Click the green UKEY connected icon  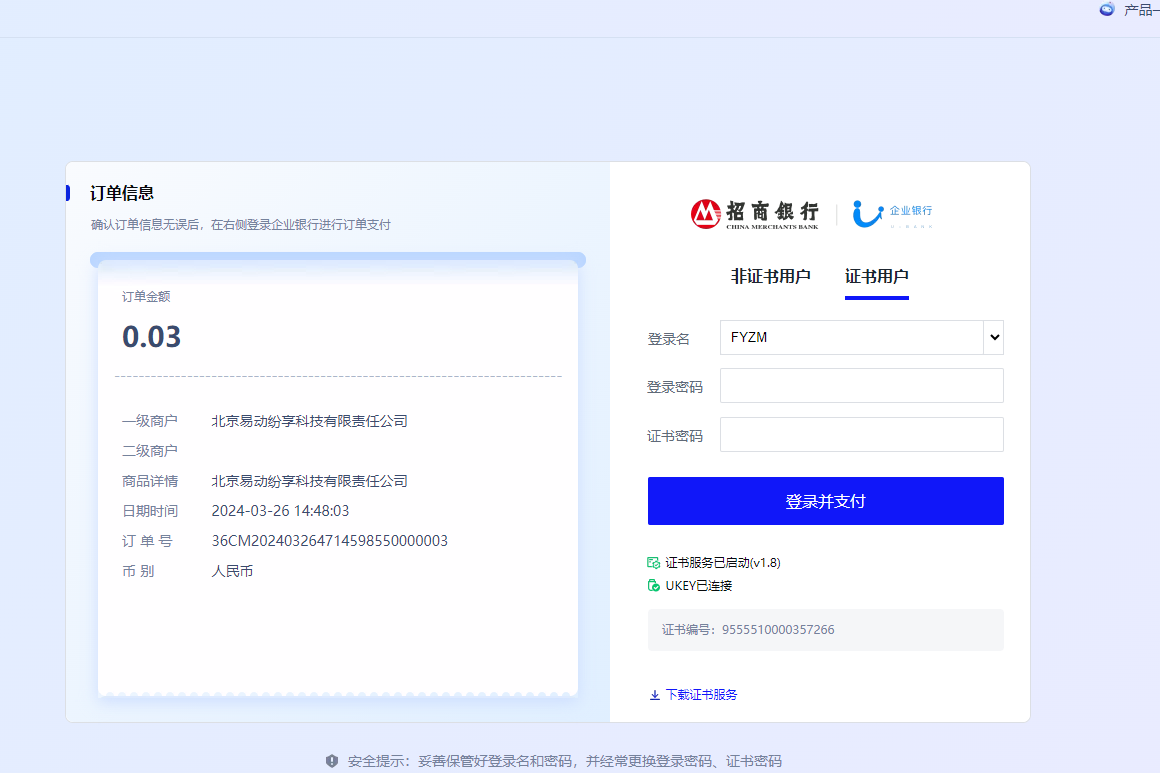(653, 585)
